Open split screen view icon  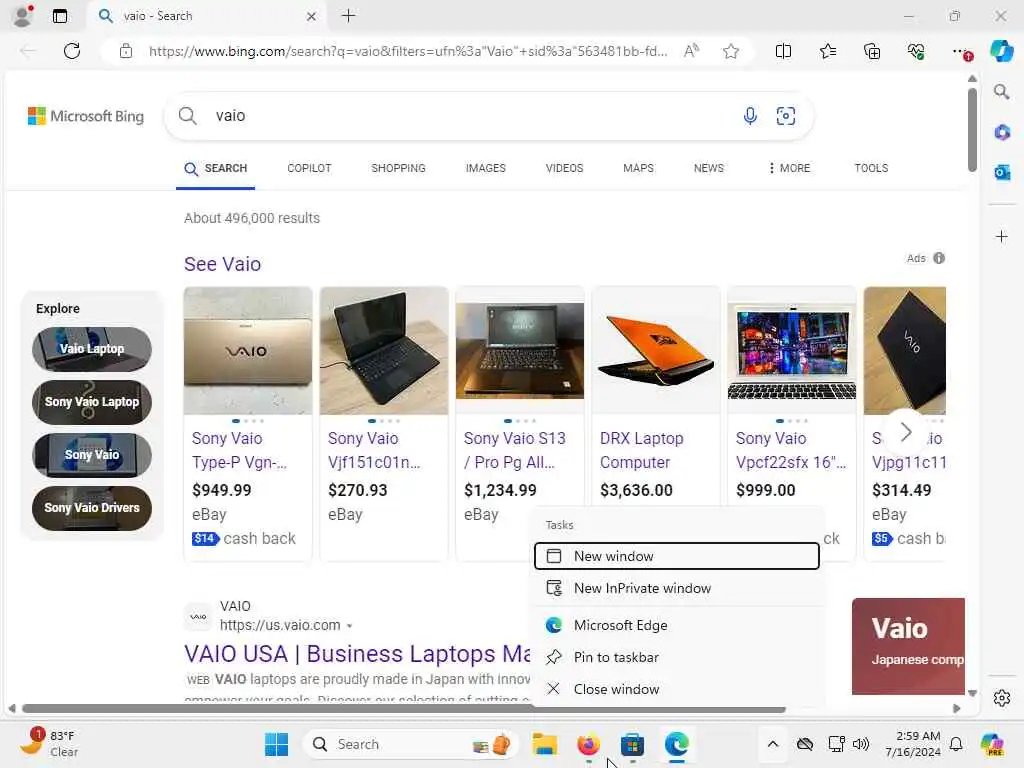point(783,51)
